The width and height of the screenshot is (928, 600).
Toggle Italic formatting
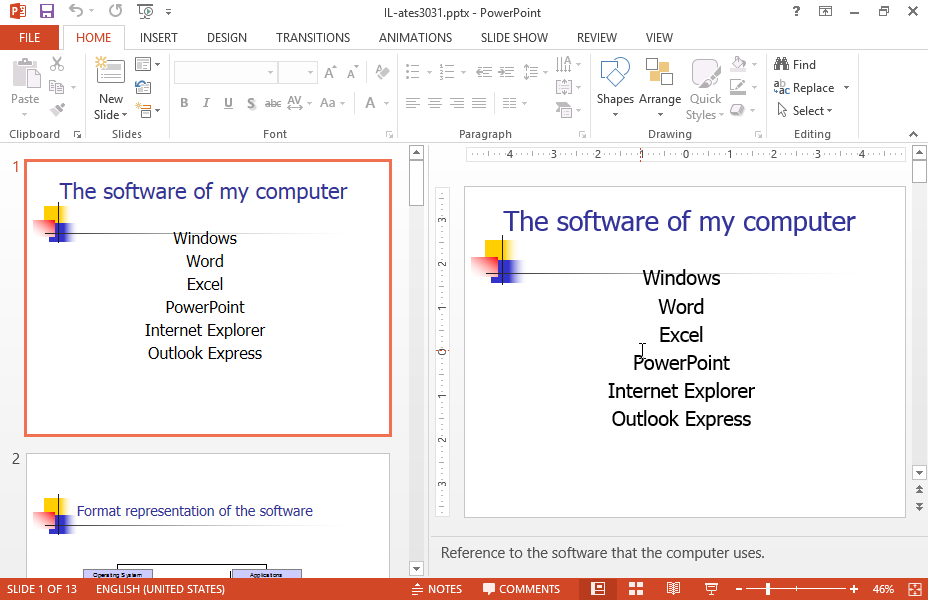[206, 103]
